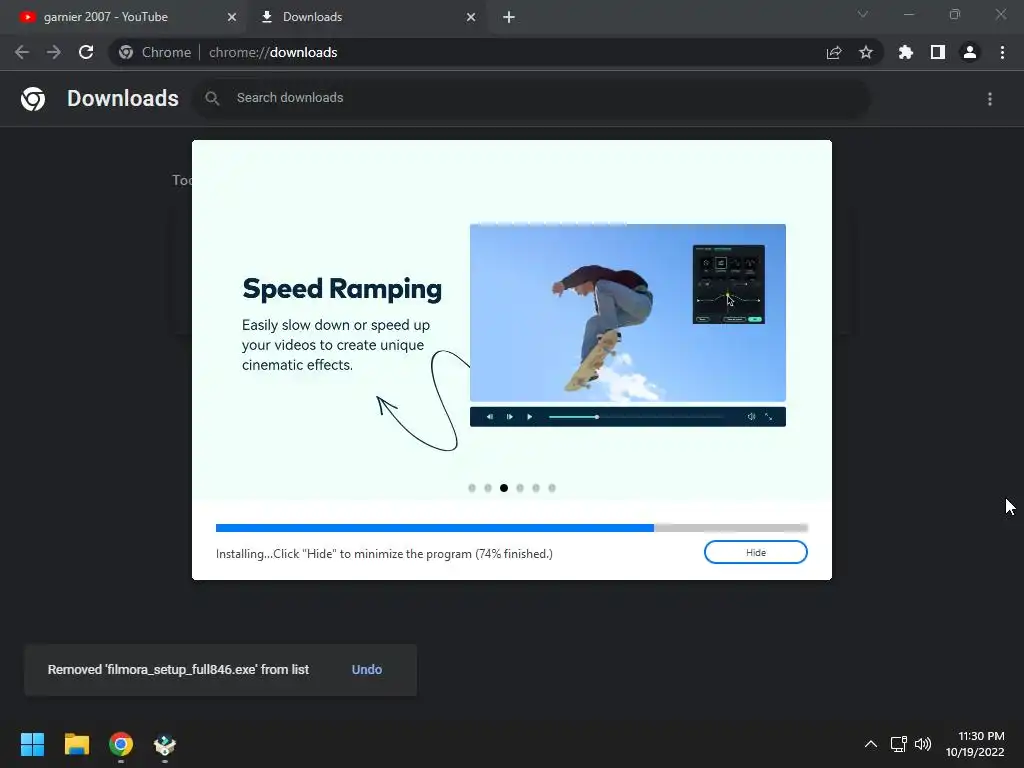Open the Chrome three-dot menu
The height and width of the screenshot is (768, 1024).
coord(1002,52)
